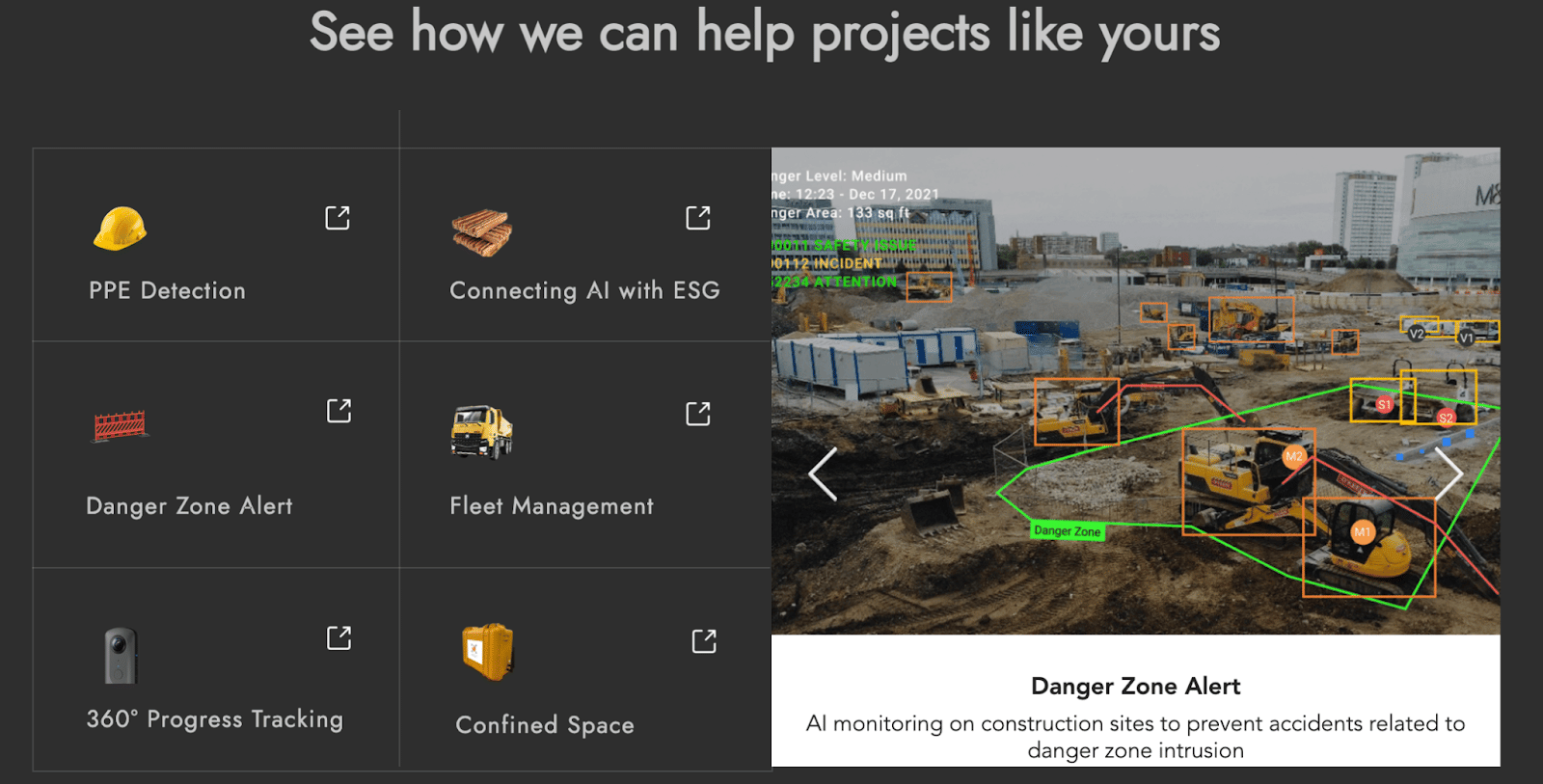Click the construction site danger zone image
Screen dimensions: 1543x784
pyautogui.click(x=1135, y=391)
